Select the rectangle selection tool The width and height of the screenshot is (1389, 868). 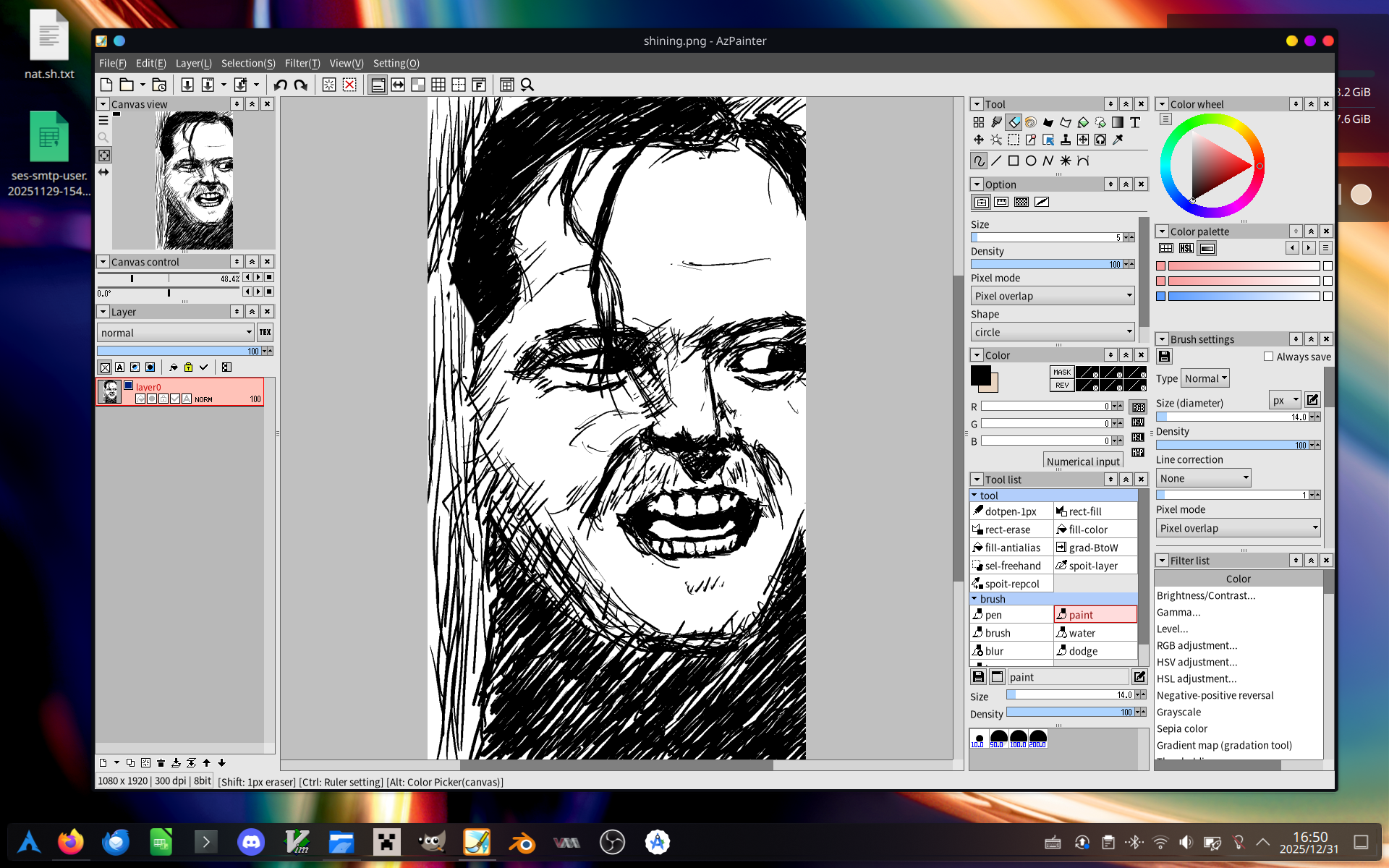(x=1014, y=140)
